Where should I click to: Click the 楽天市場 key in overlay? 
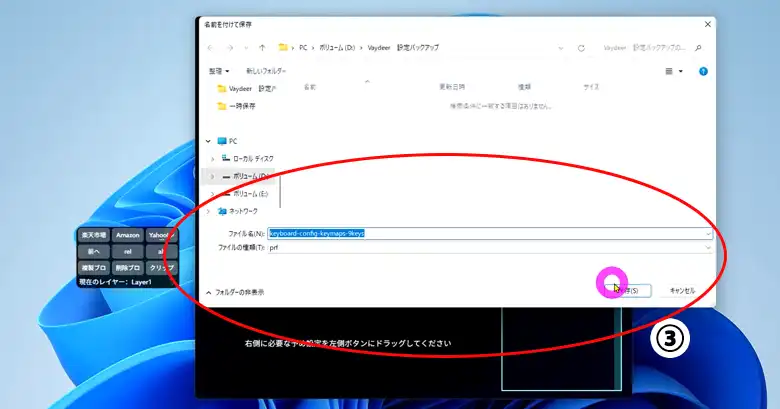pyautogui.click(x=94, y=235)
